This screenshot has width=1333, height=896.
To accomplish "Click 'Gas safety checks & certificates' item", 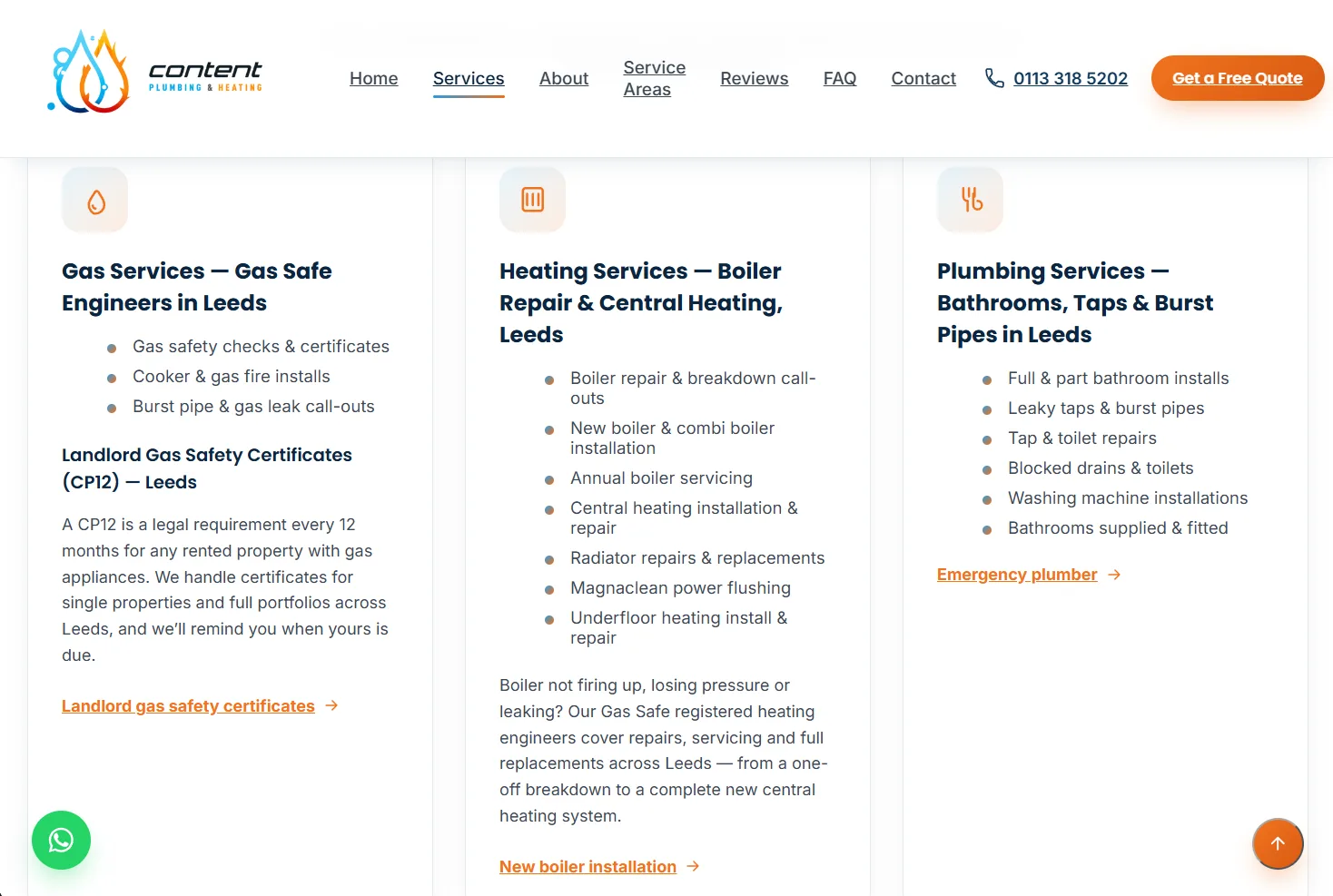I will coord(261,347).
